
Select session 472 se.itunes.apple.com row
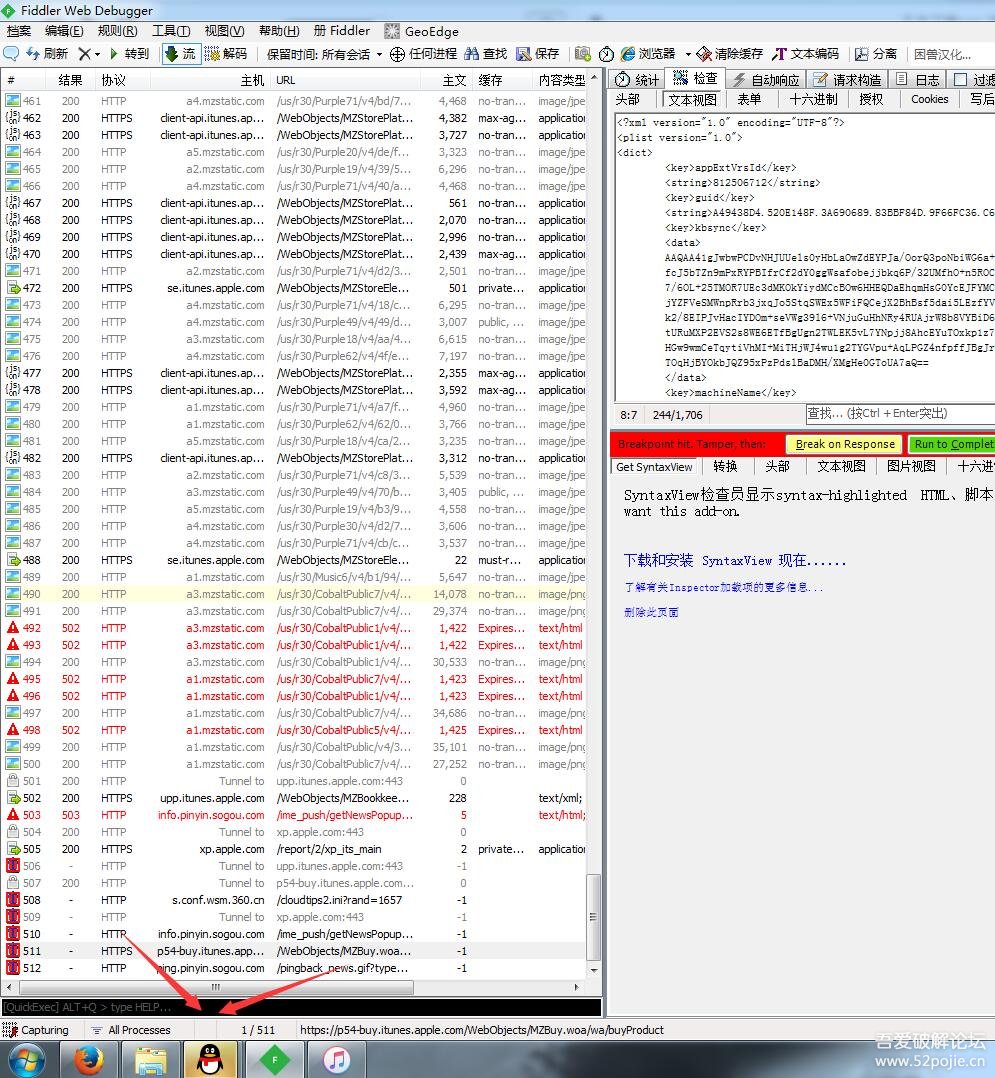pyautogui.click(x=294, y=289)
